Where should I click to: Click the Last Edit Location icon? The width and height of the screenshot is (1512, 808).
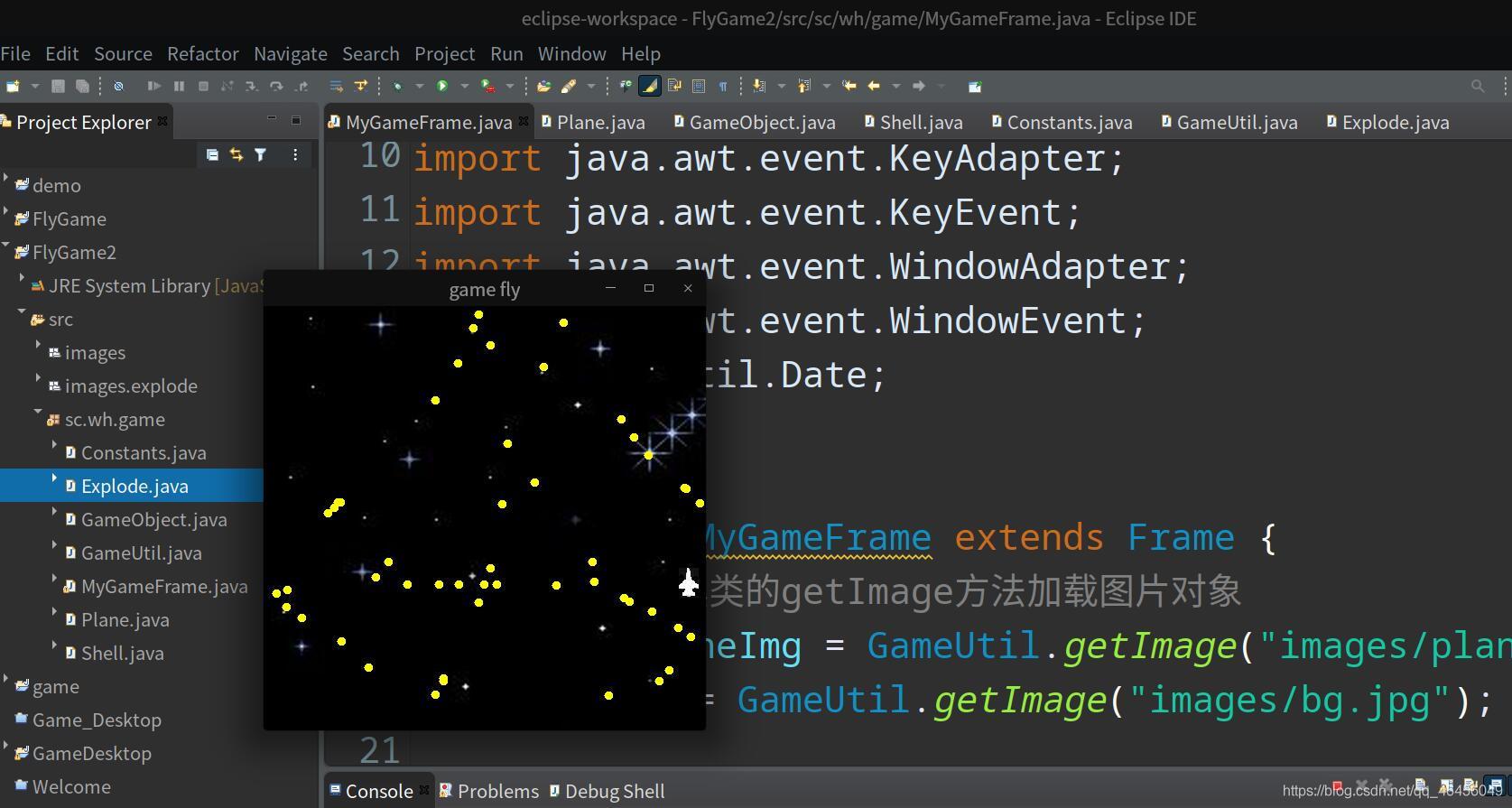coord(849,86)
